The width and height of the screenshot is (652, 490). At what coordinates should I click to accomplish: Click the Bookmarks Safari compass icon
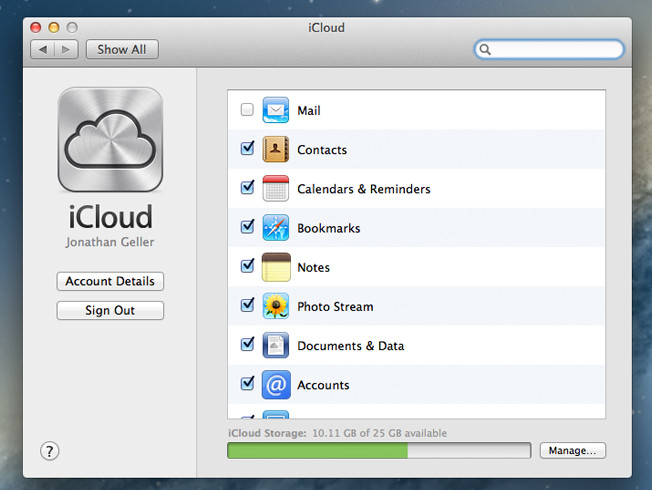click(x=275, y=228)
